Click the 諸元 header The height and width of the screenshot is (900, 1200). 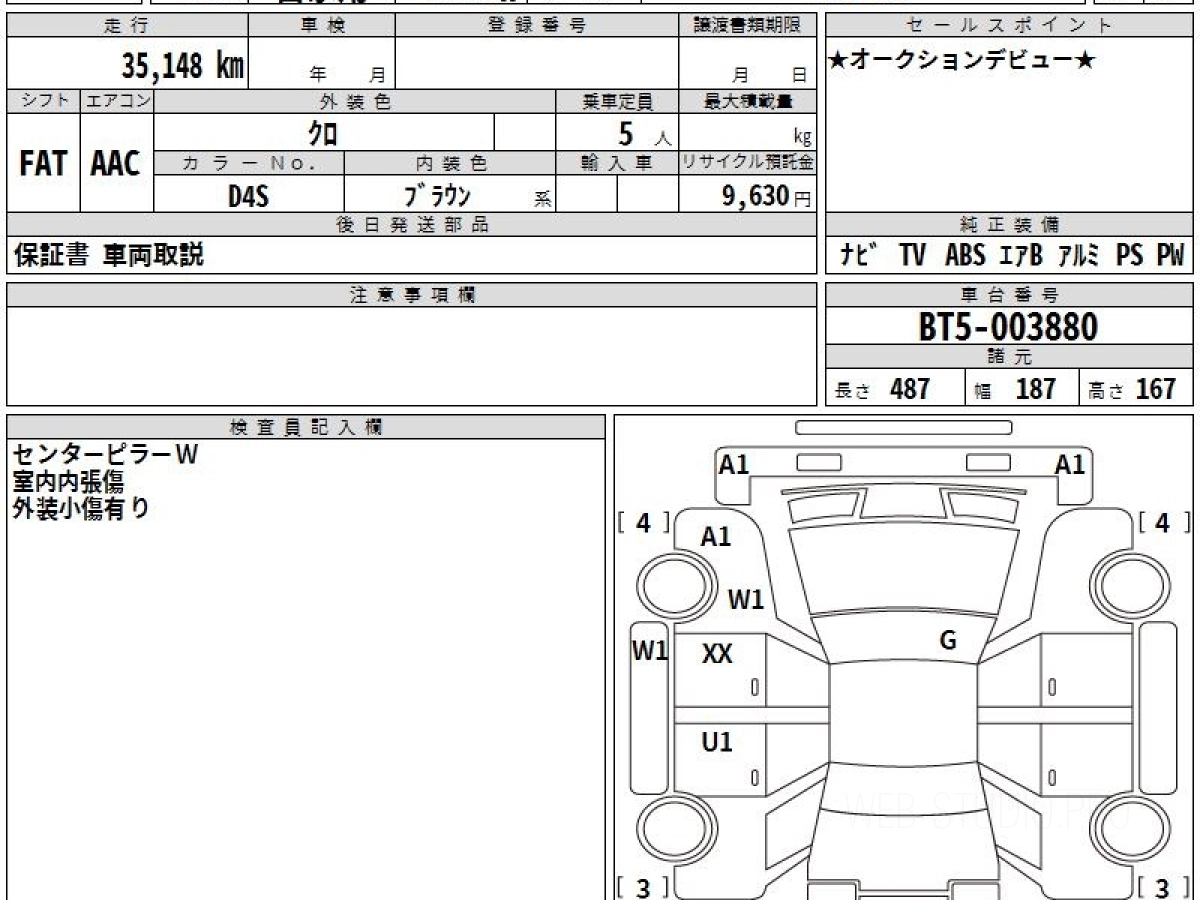[1010, 357]
